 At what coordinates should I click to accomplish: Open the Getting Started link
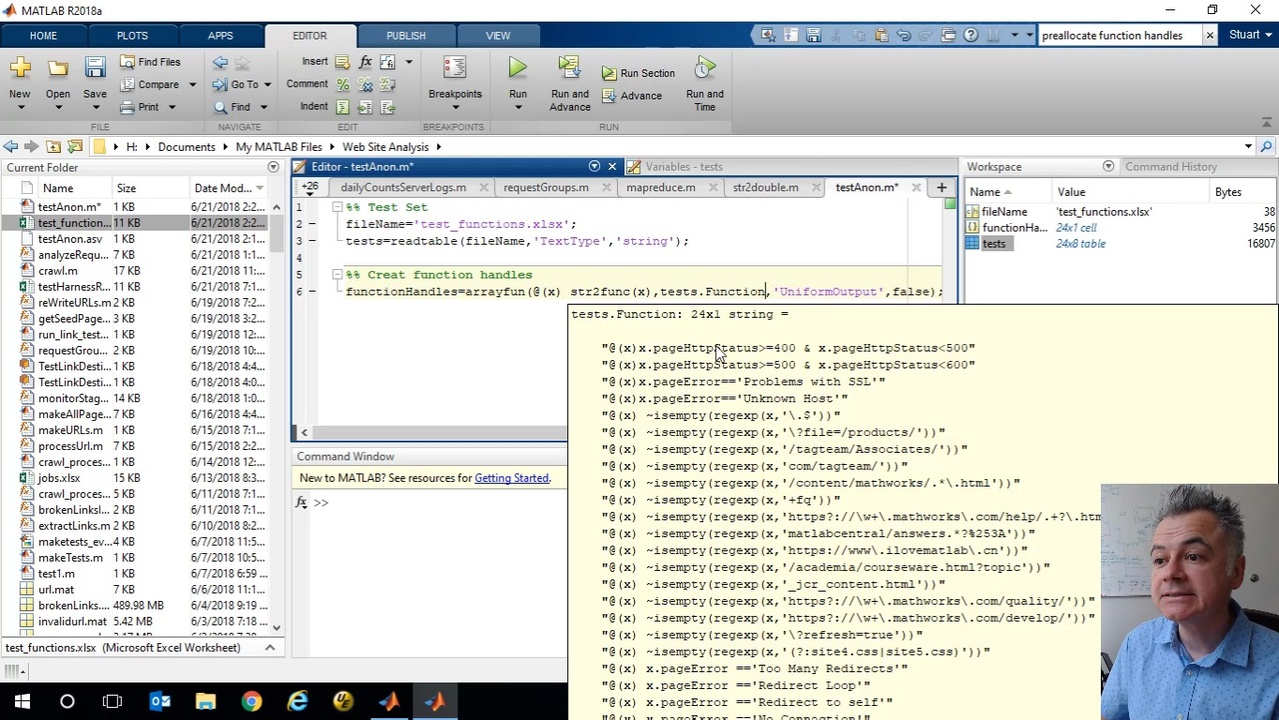511,478
